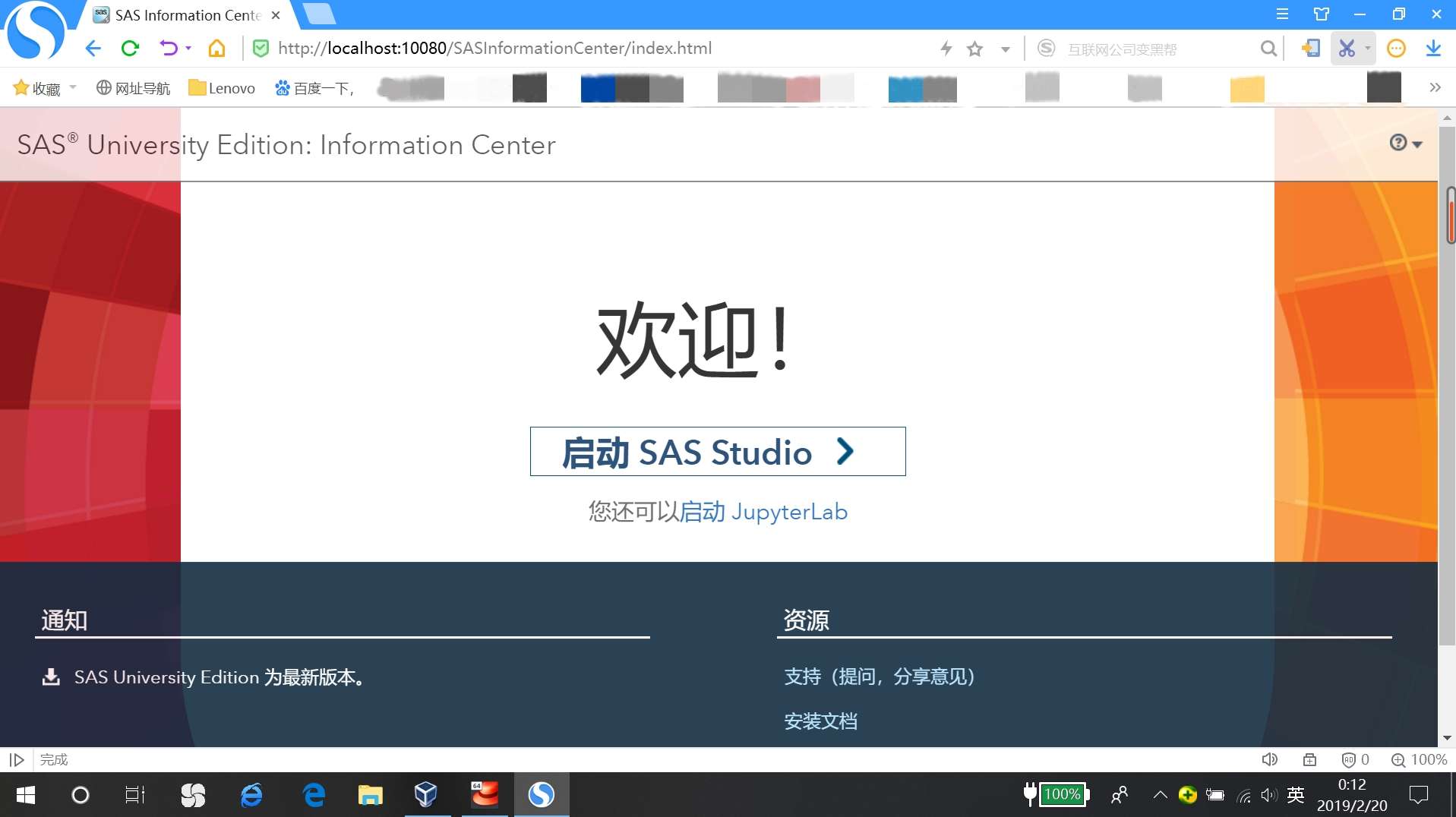Open the 收藏 favorites menu
The height and width of the screenshot is (817, 1456).
coord(45,88)
